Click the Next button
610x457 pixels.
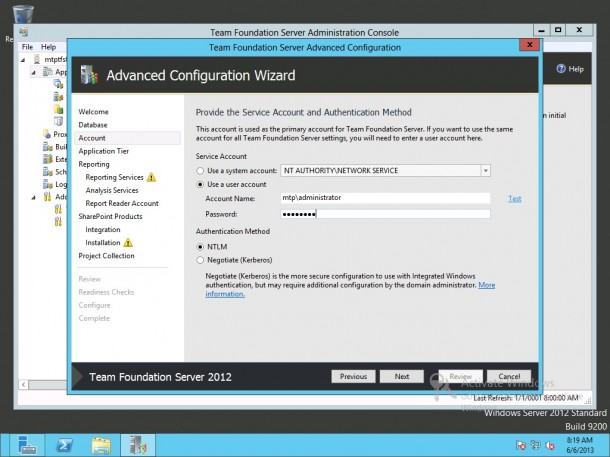pyautogui.click(x=401, y=376)
